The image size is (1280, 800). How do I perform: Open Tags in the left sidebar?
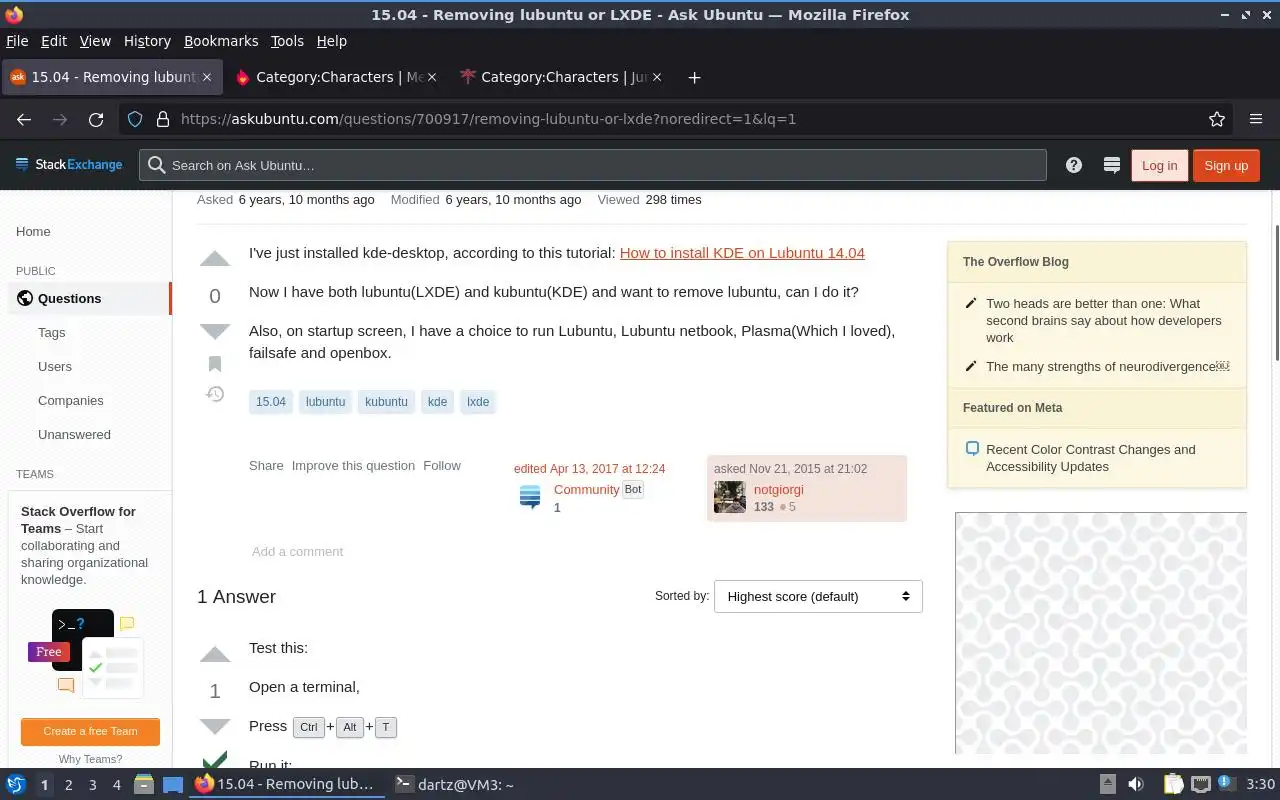pyautogui.click(x=51, y=333)
